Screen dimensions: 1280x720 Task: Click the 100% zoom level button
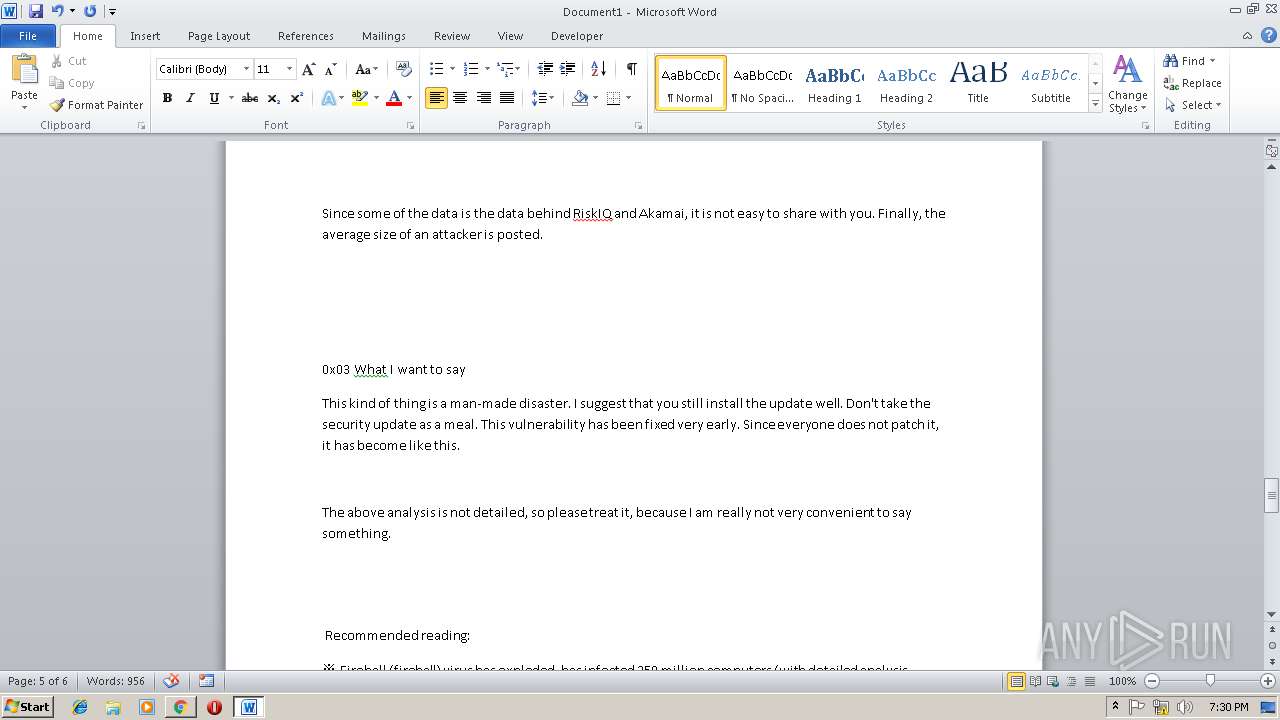(x=1122, y=681)
